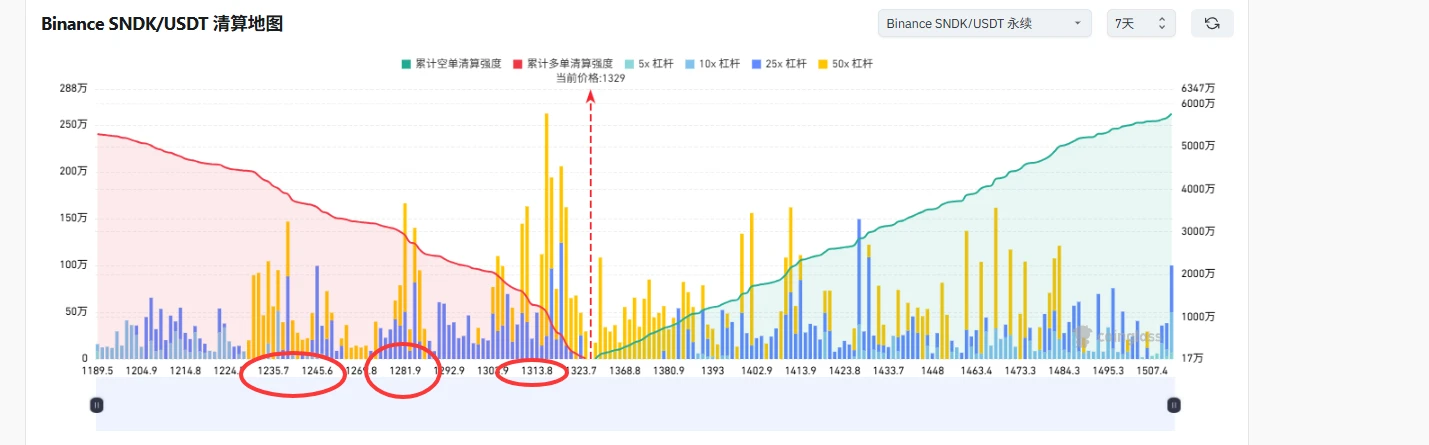The height and width of the screenshot is (445, 1429).
Task: Toggle the 累计多单清算强度 legend item
Action: (562, 64)
